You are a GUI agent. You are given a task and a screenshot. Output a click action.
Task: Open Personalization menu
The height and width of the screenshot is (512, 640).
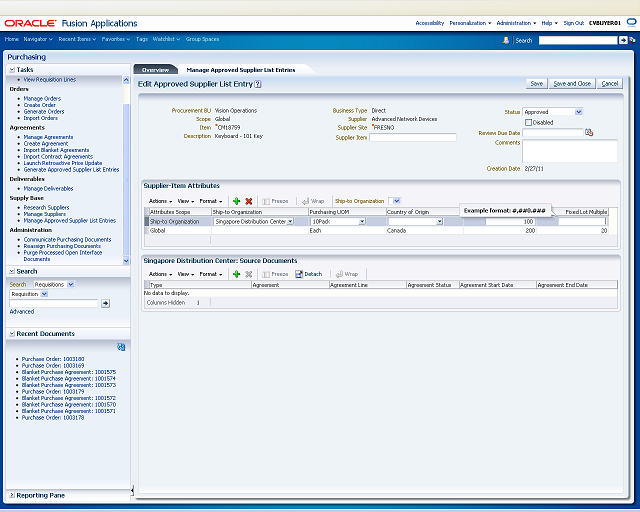(x=470, y=23)
